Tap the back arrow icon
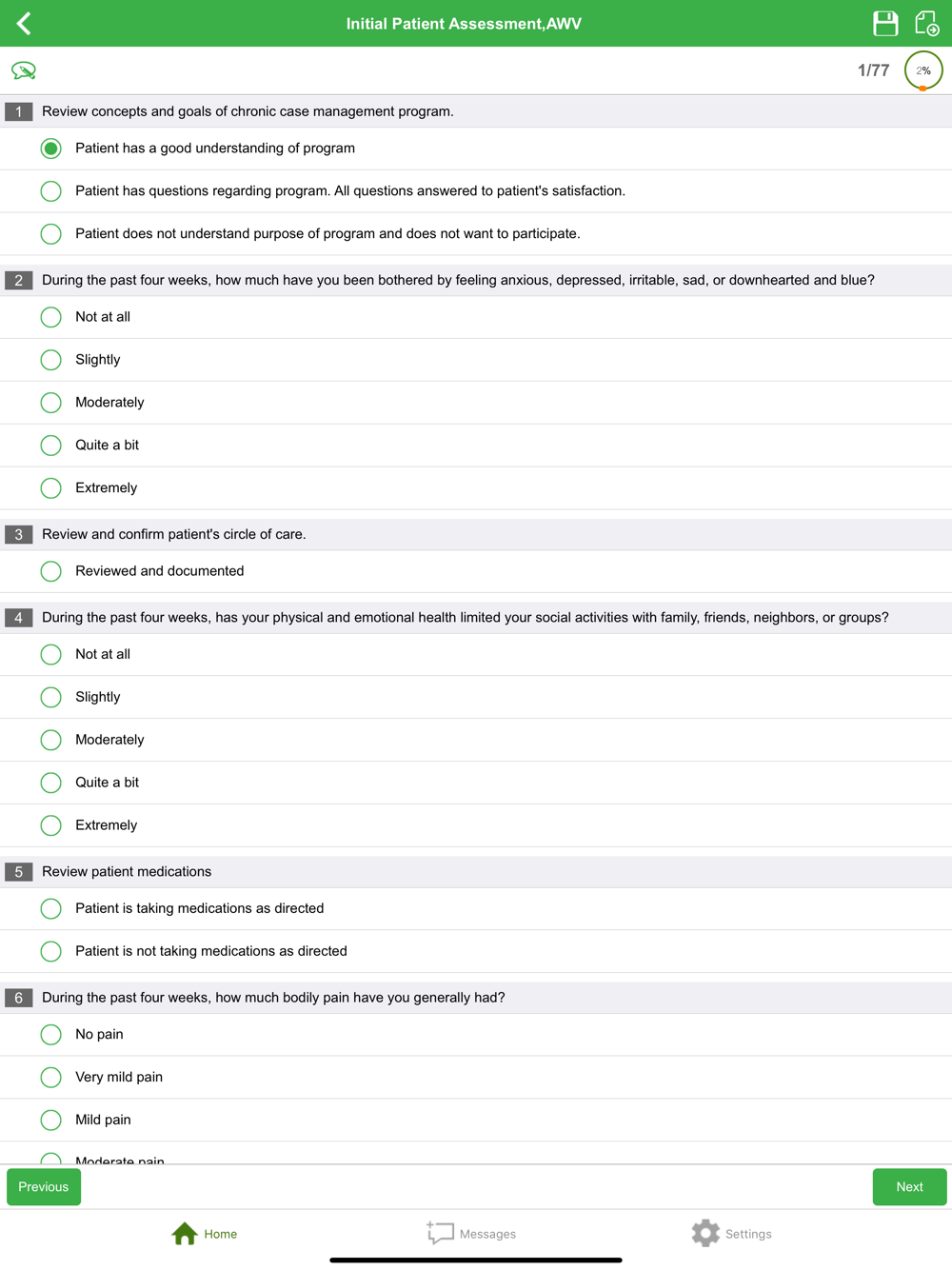 tap(25, 24)
